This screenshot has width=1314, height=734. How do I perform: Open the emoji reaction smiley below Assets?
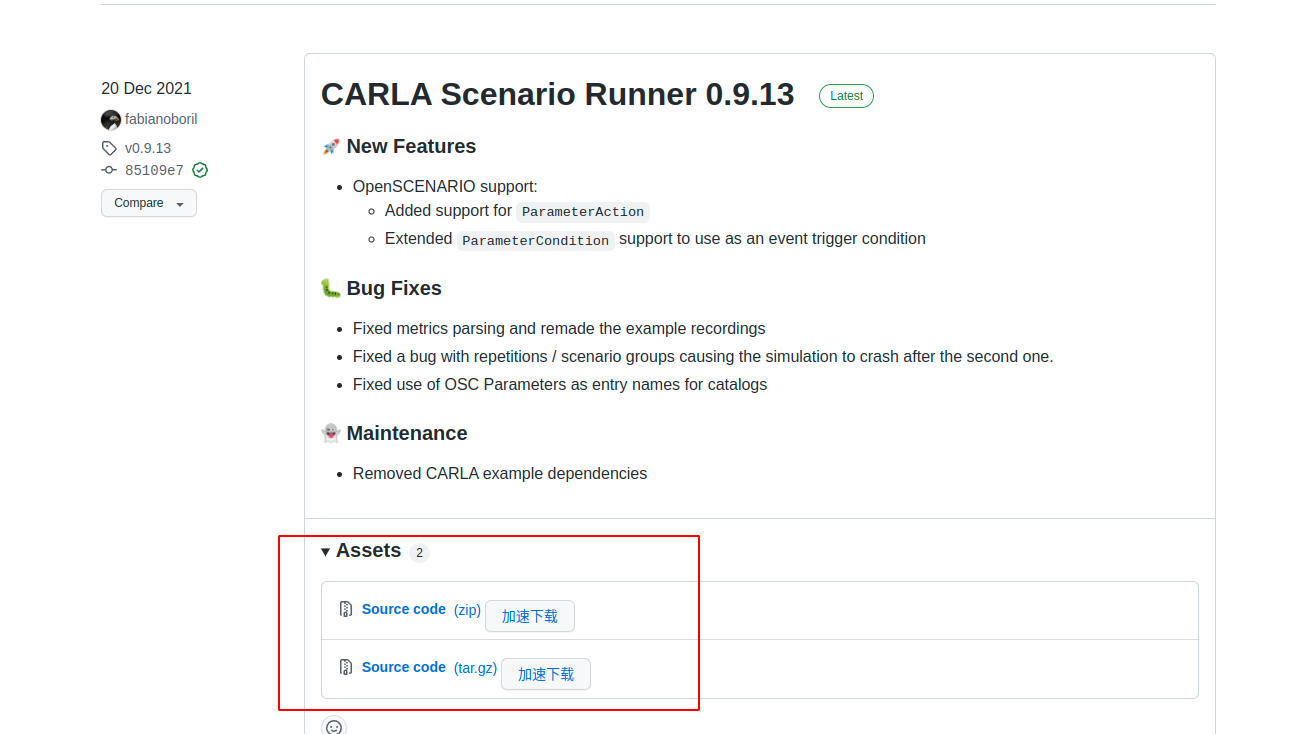(334, 726)
